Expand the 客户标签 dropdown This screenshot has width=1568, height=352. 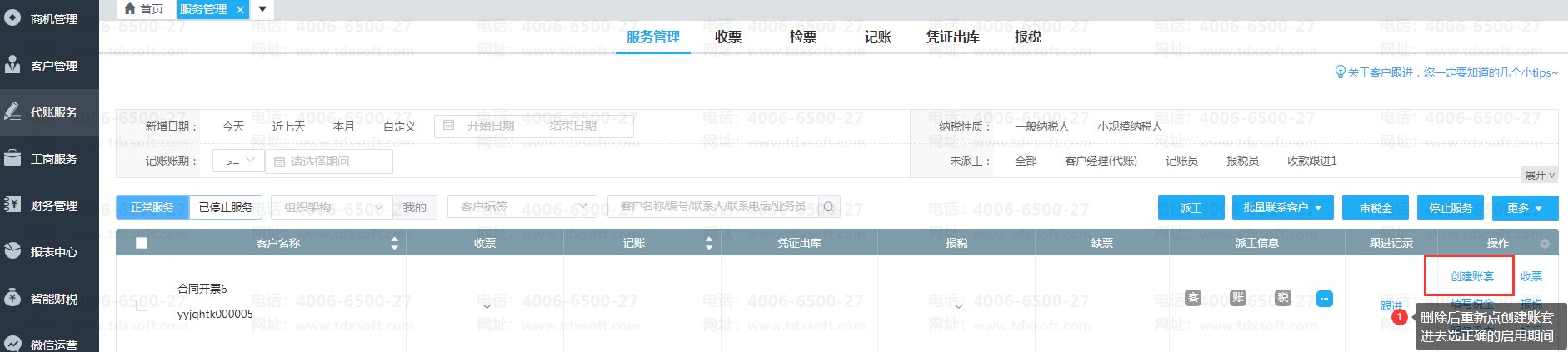pos(522,206)
